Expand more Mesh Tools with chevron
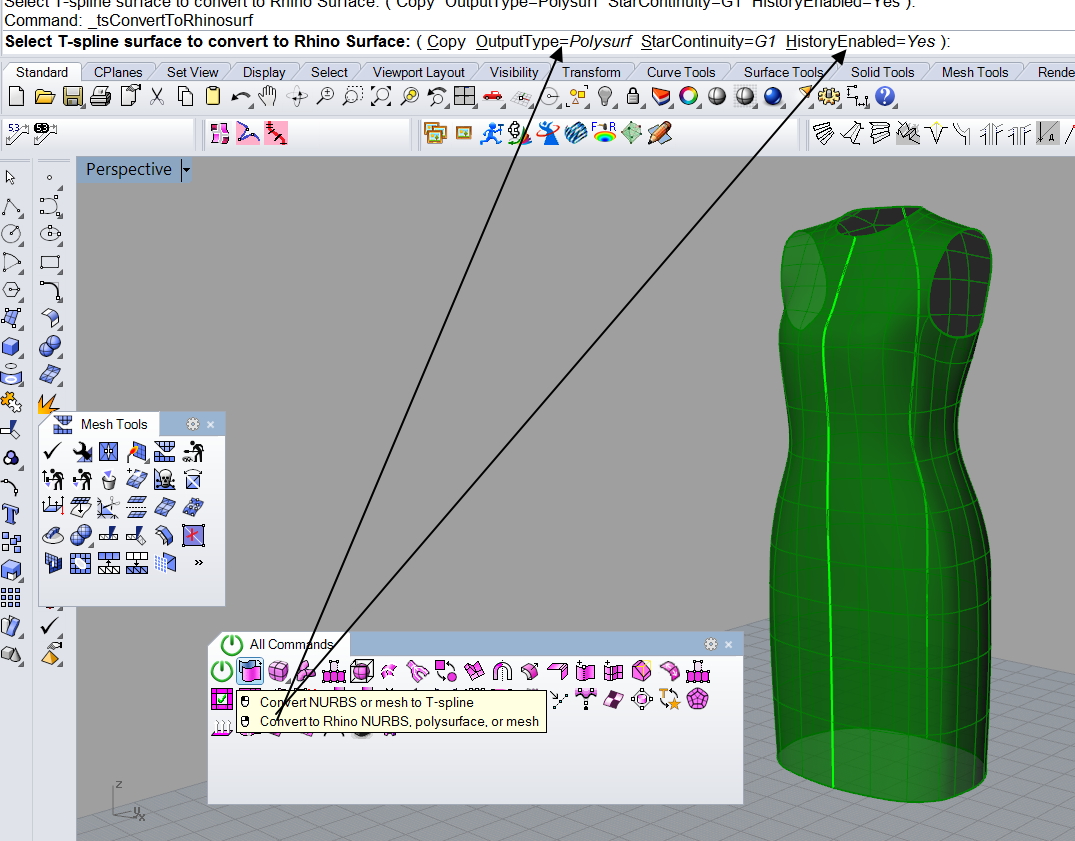Image resolution: width=1075 pixels, height=841 pixels. pyautogui.click(x=198, y=563)
